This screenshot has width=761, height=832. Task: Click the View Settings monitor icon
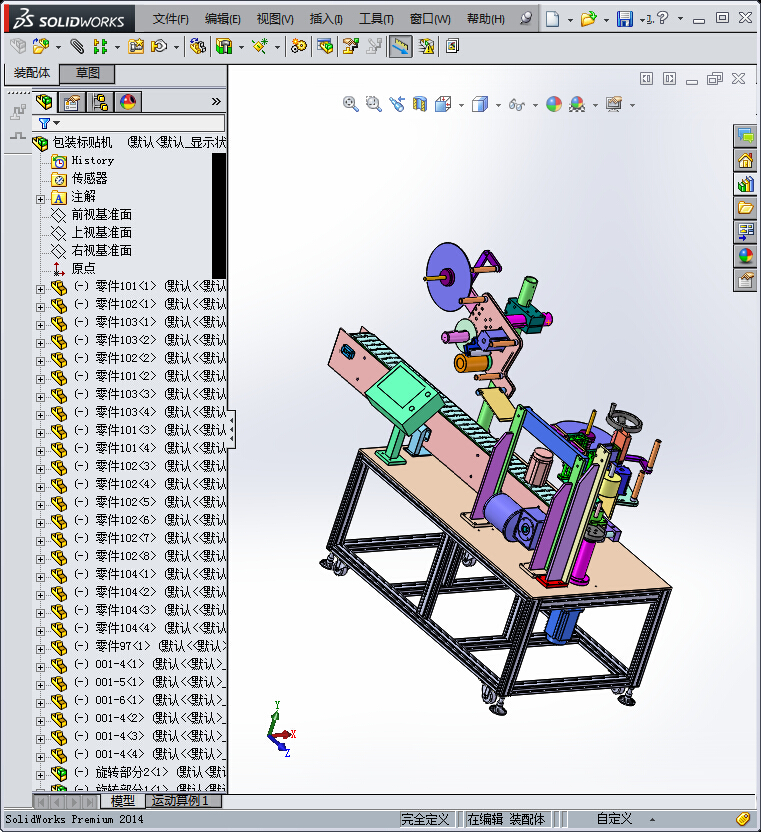pos(614,103)
